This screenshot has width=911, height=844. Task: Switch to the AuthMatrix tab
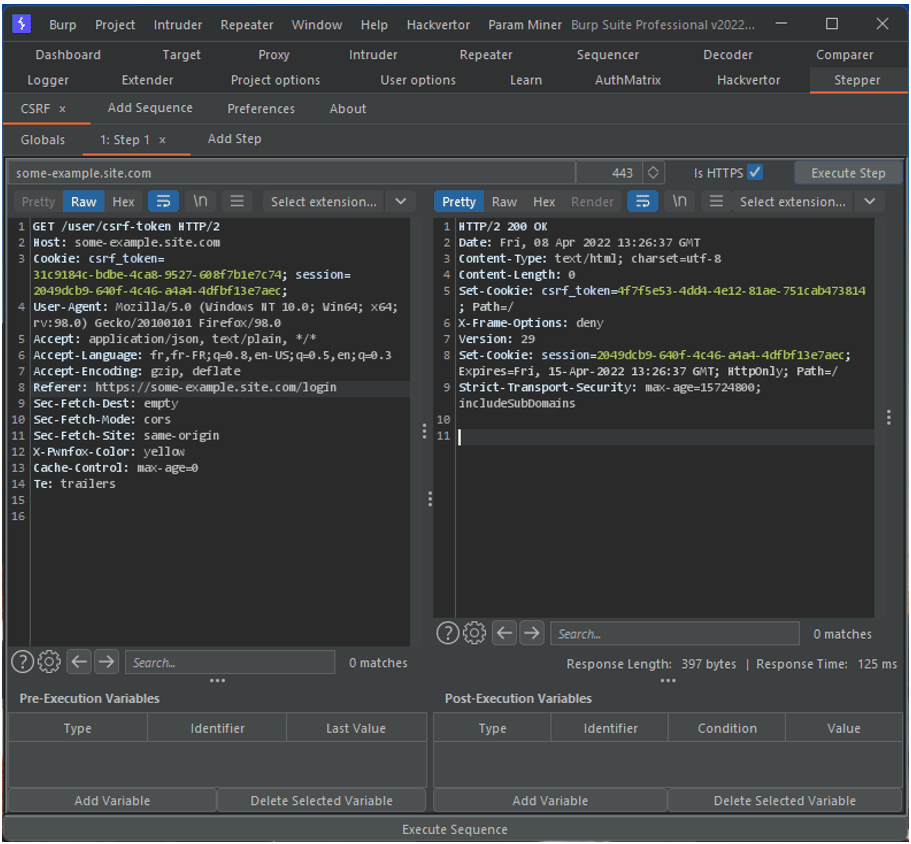(x=628, y=80)
